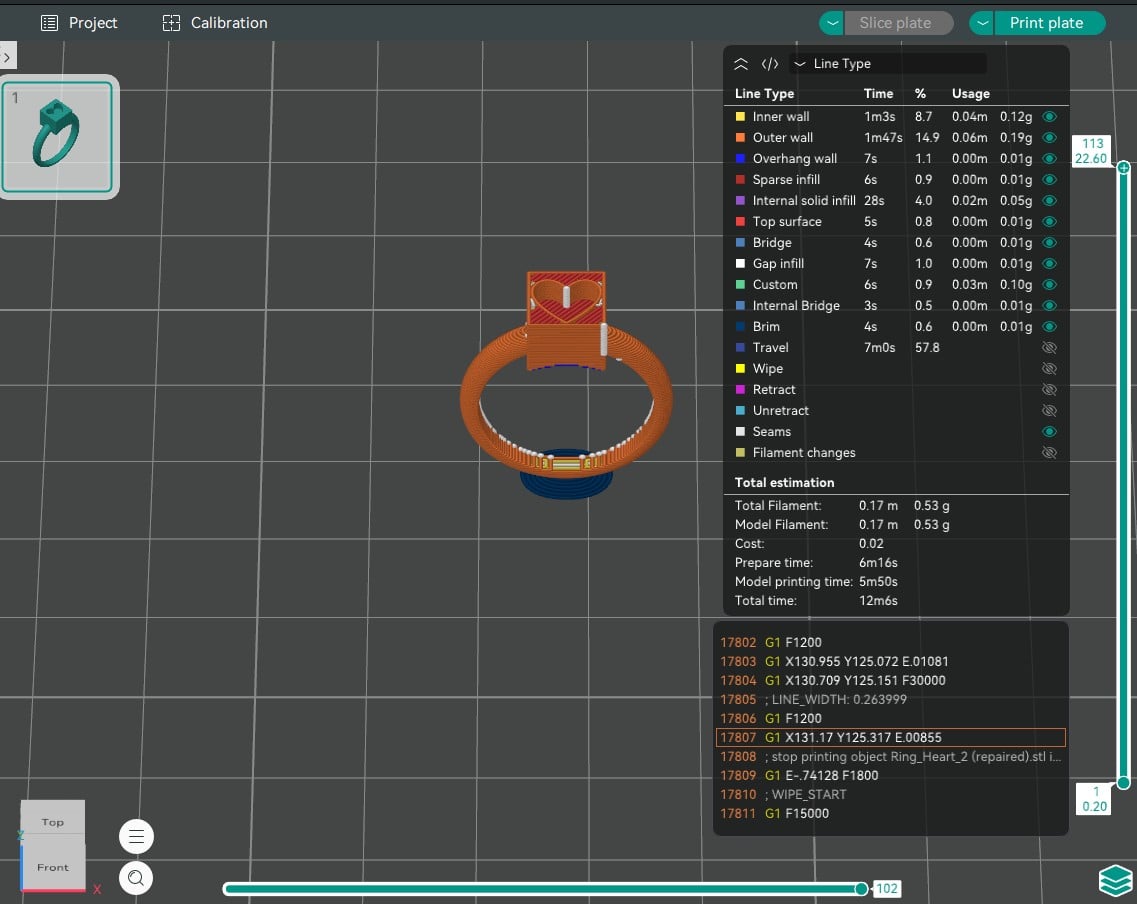Click the layers stack icon
This screenshot has height=904, width=1137.
tap(1115, 881)
